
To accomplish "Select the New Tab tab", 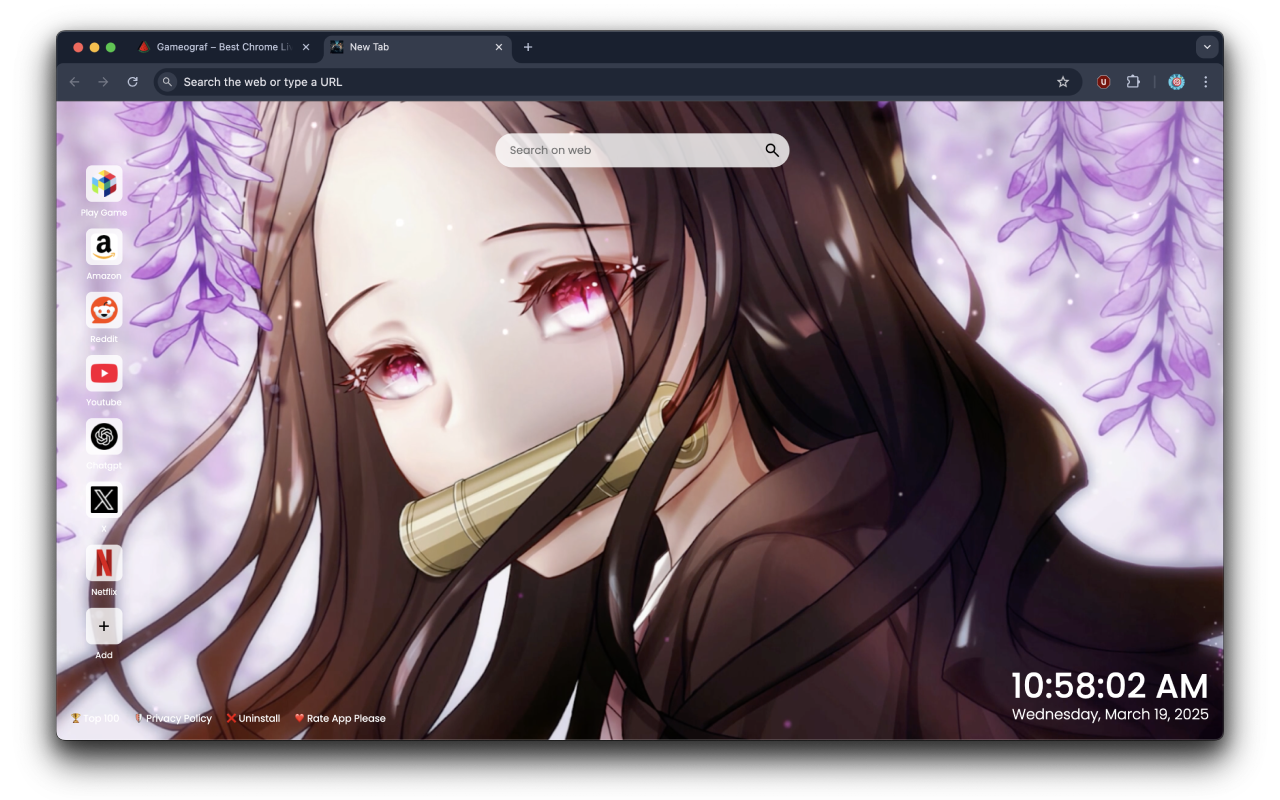I will click(400, 46).
